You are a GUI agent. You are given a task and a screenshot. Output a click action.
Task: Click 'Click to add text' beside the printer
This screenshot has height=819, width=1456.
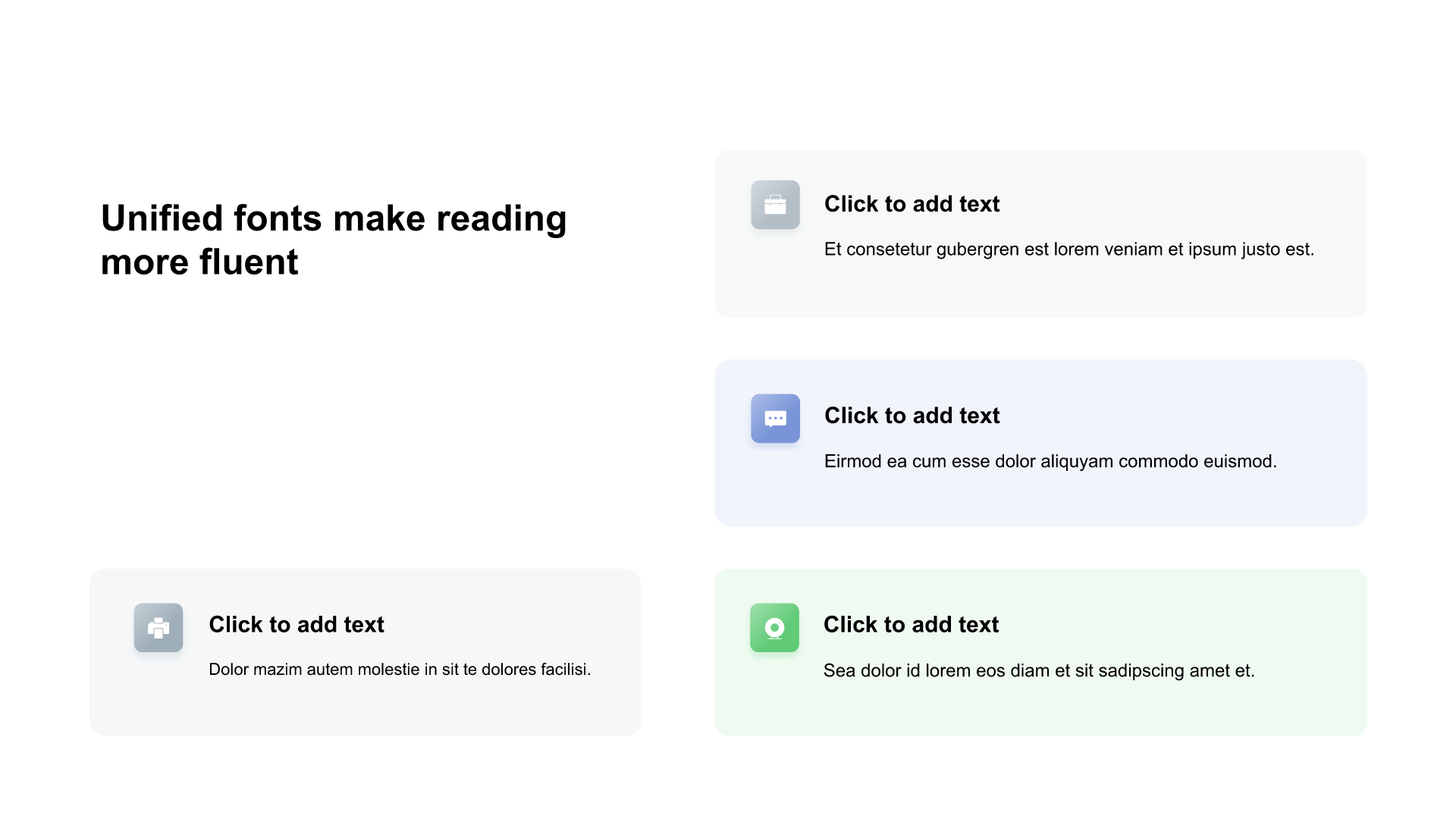point(297,625)
